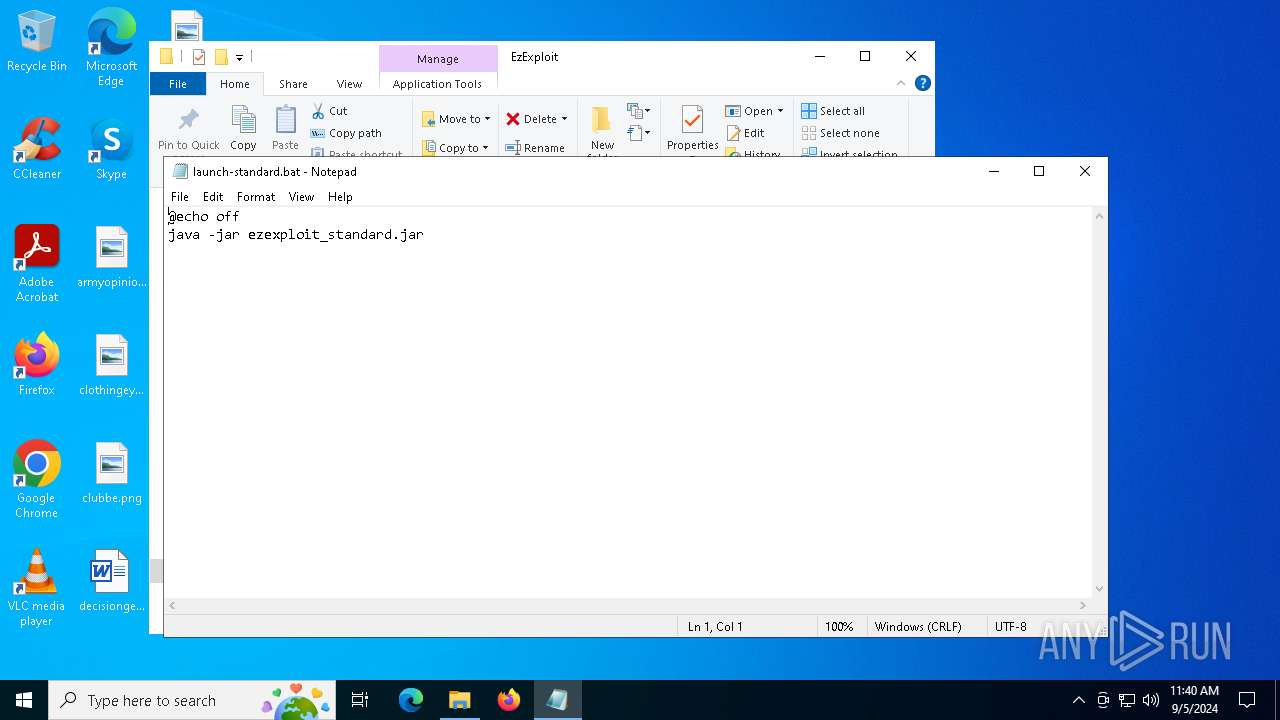Click the Windows Start button
The height and width of the screenshot is (720, 1280).
click(24, 700)
